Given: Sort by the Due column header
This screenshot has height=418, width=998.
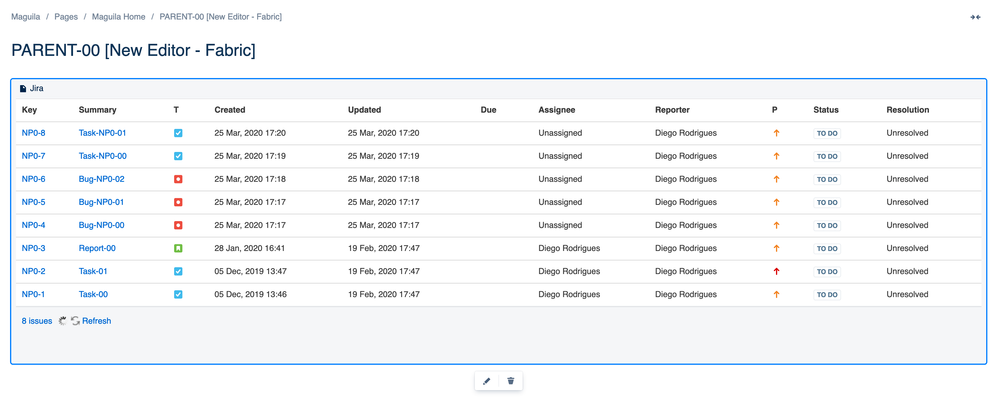Looking at the screenshot, I should point(488,110).
